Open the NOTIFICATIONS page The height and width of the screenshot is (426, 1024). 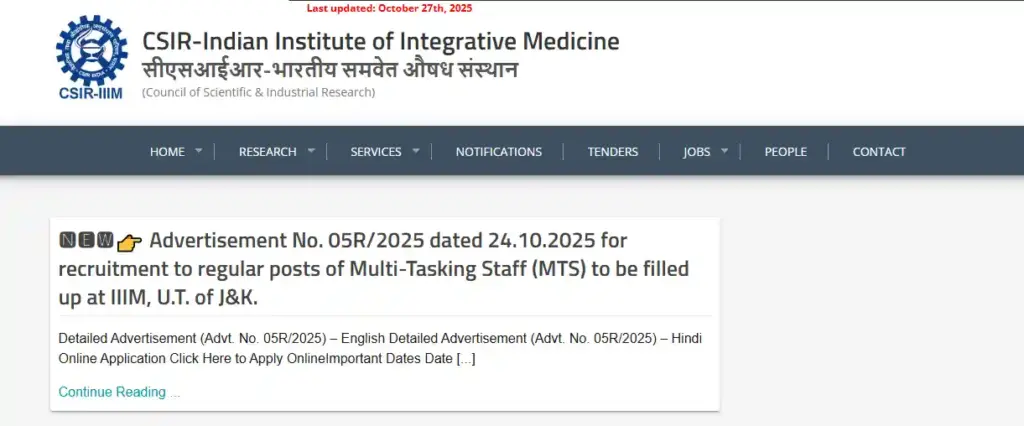pyautogui.click(x=498, y=152)
